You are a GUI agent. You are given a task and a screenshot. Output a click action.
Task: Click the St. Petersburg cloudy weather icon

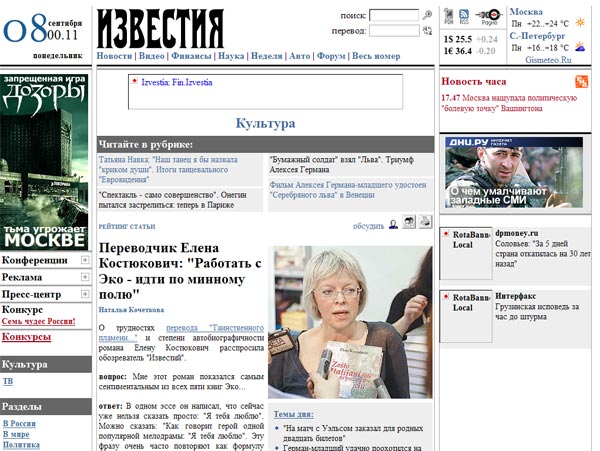coord(580,47)
